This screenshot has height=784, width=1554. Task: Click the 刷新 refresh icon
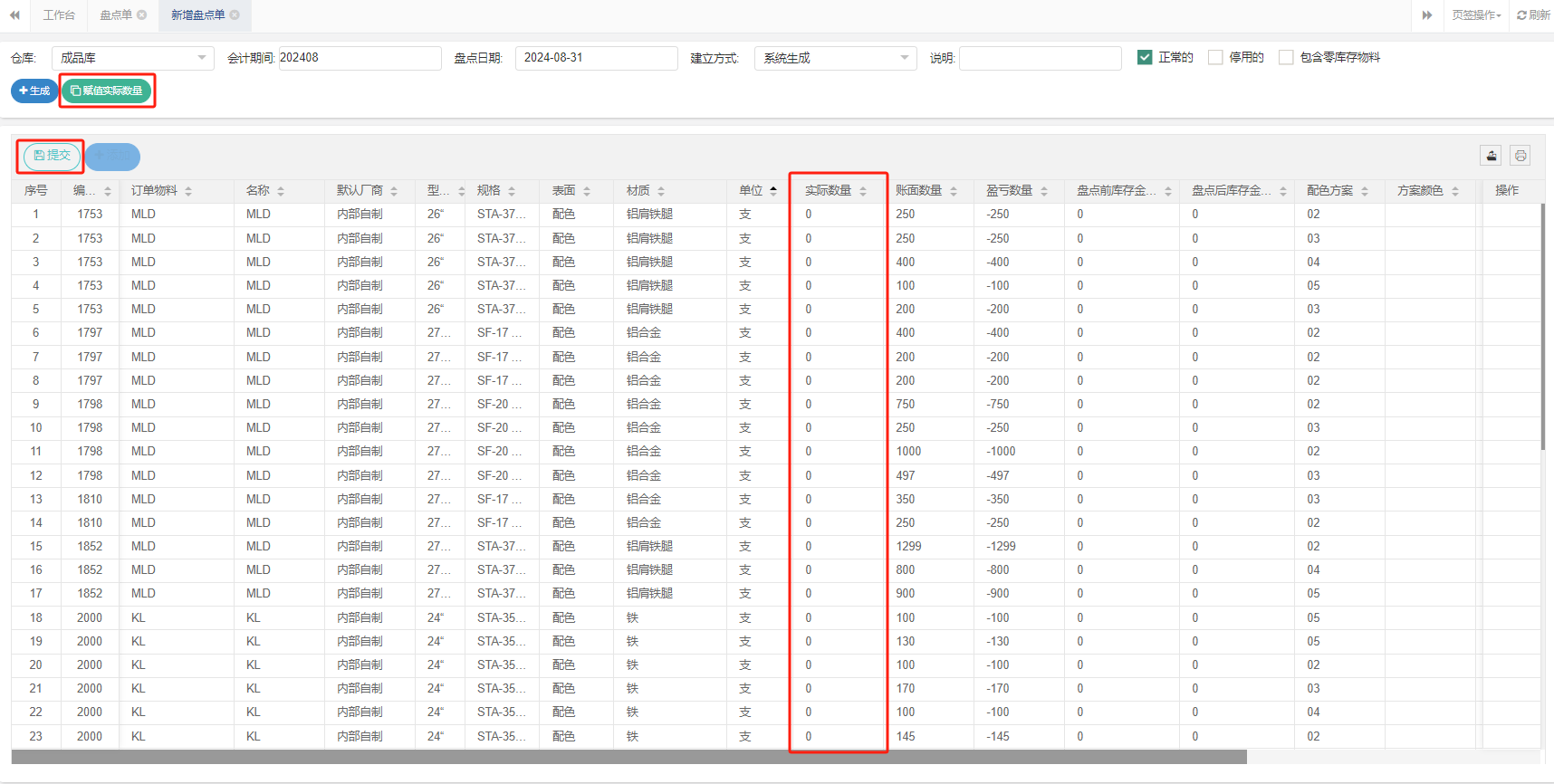point(1522,15)
